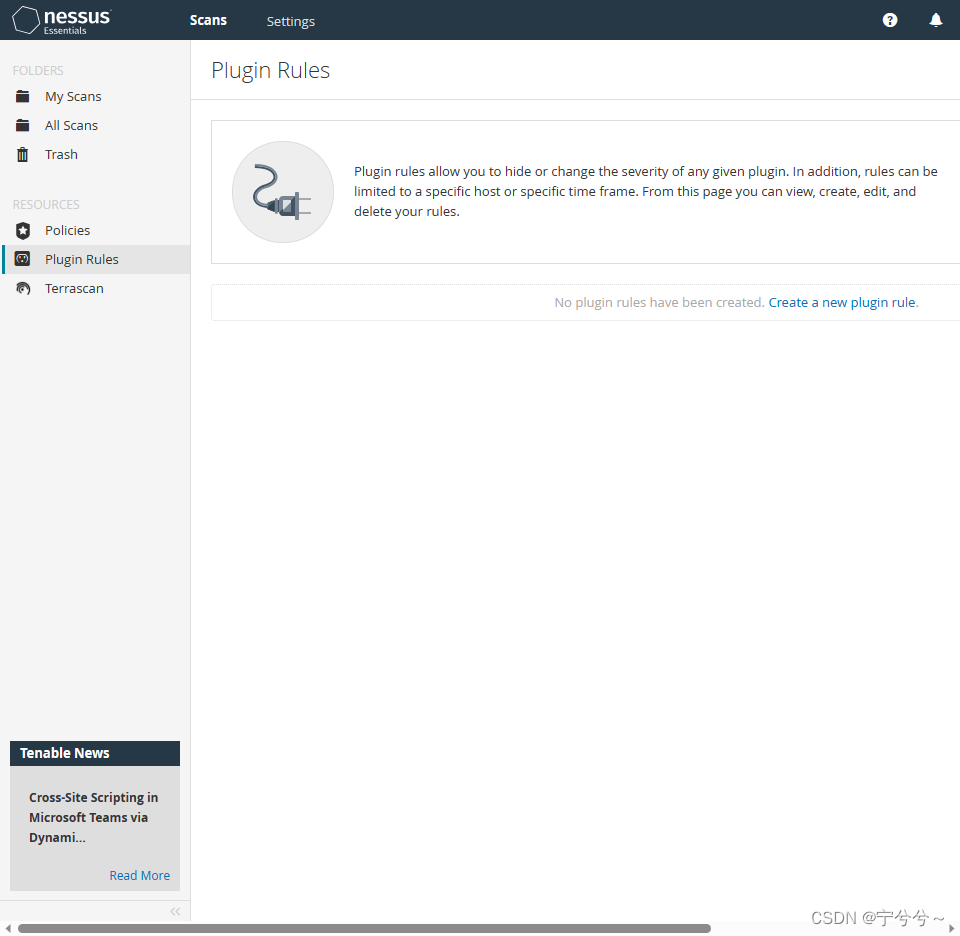Click the All Scans folder icon

click(23, 125)
